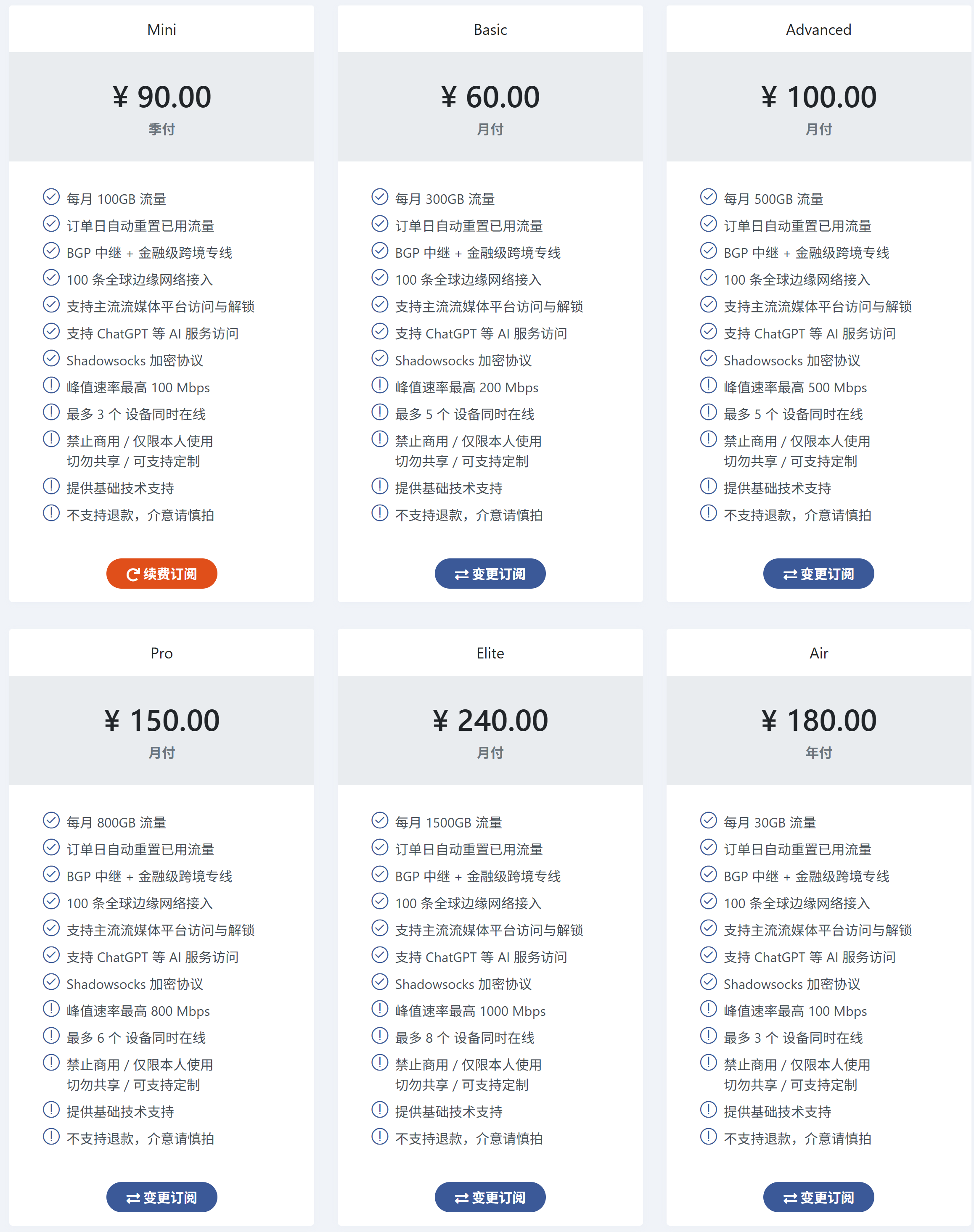Click info icon beside 最多 8 个 设备同时在线
The width and height of the screenshot is (974, 1232).
tap(380, 1035)
